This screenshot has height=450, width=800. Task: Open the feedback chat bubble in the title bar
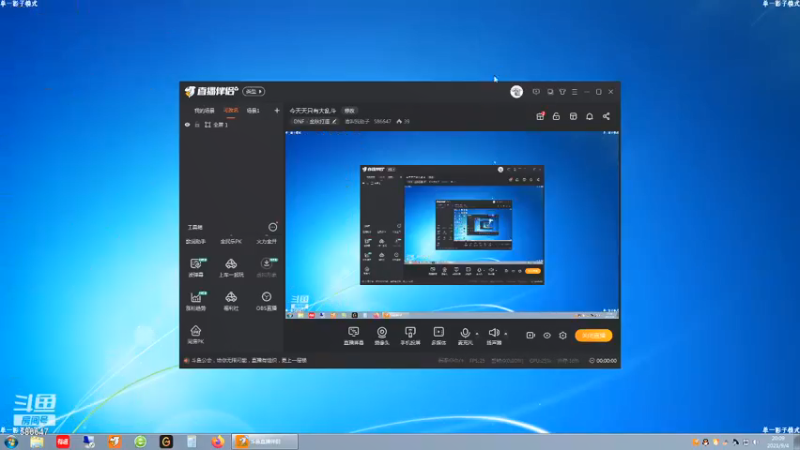(x=536, y=92)
